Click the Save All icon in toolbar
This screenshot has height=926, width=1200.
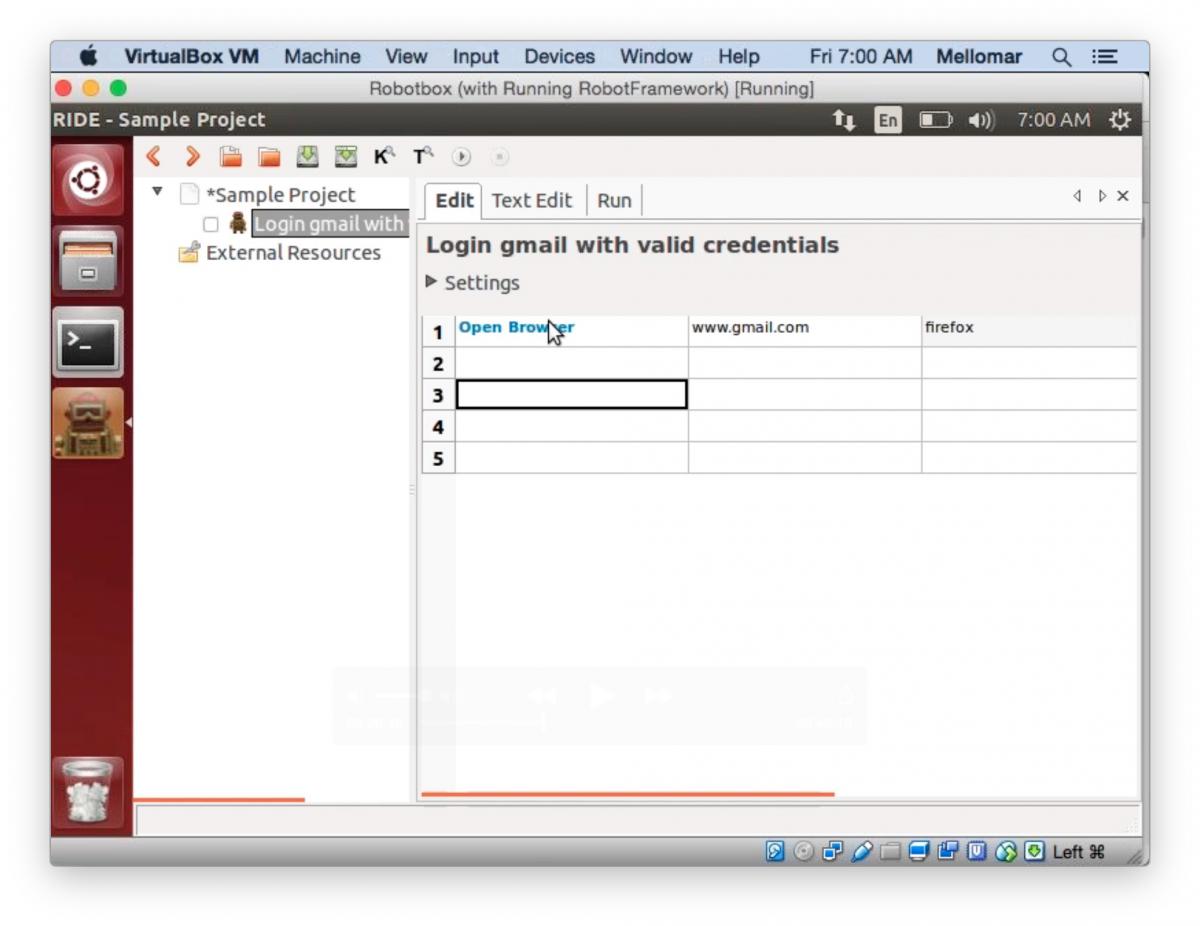(346, 157)
